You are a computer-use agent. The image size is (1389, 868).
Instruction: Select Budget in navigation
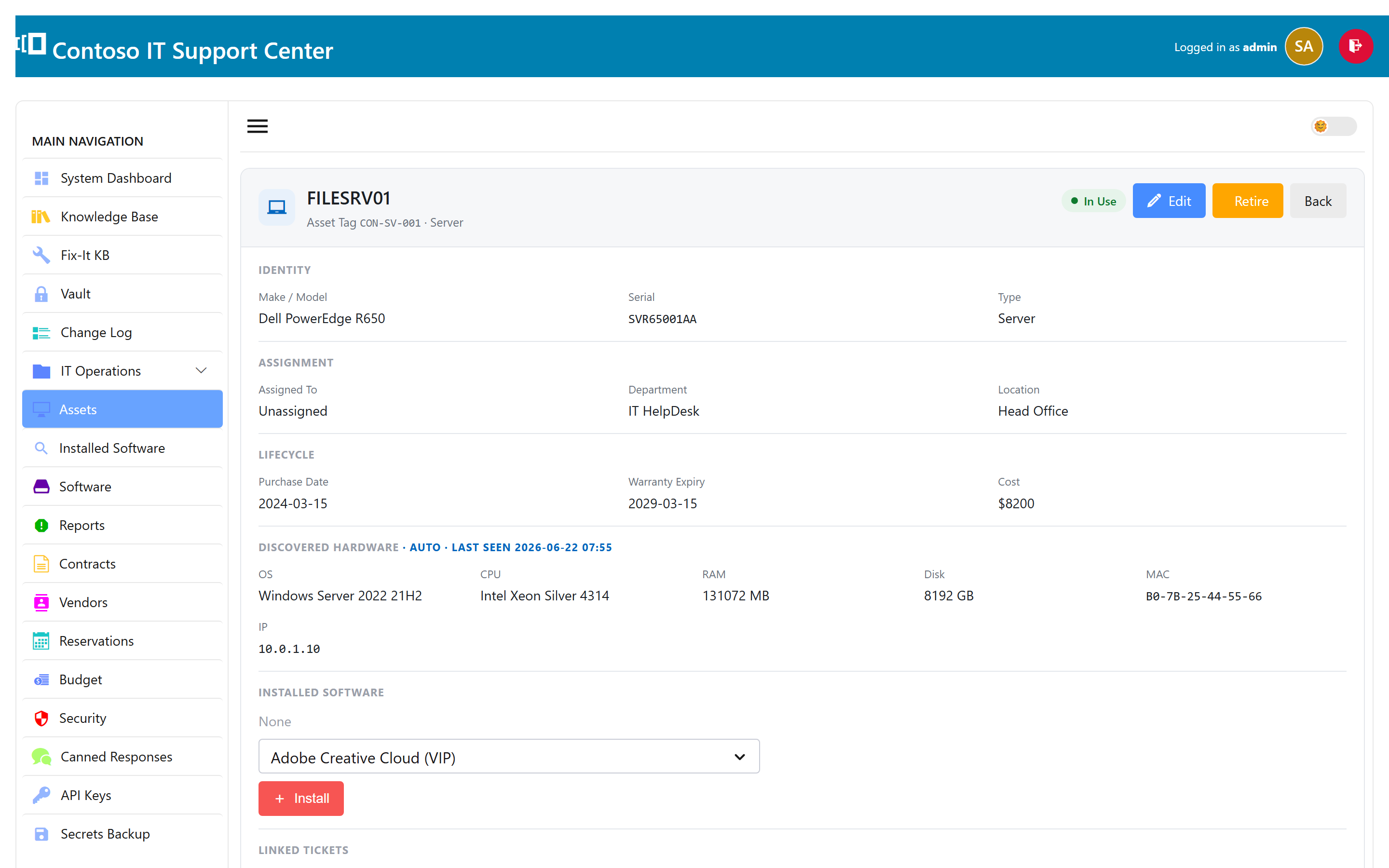coord(122,680)
